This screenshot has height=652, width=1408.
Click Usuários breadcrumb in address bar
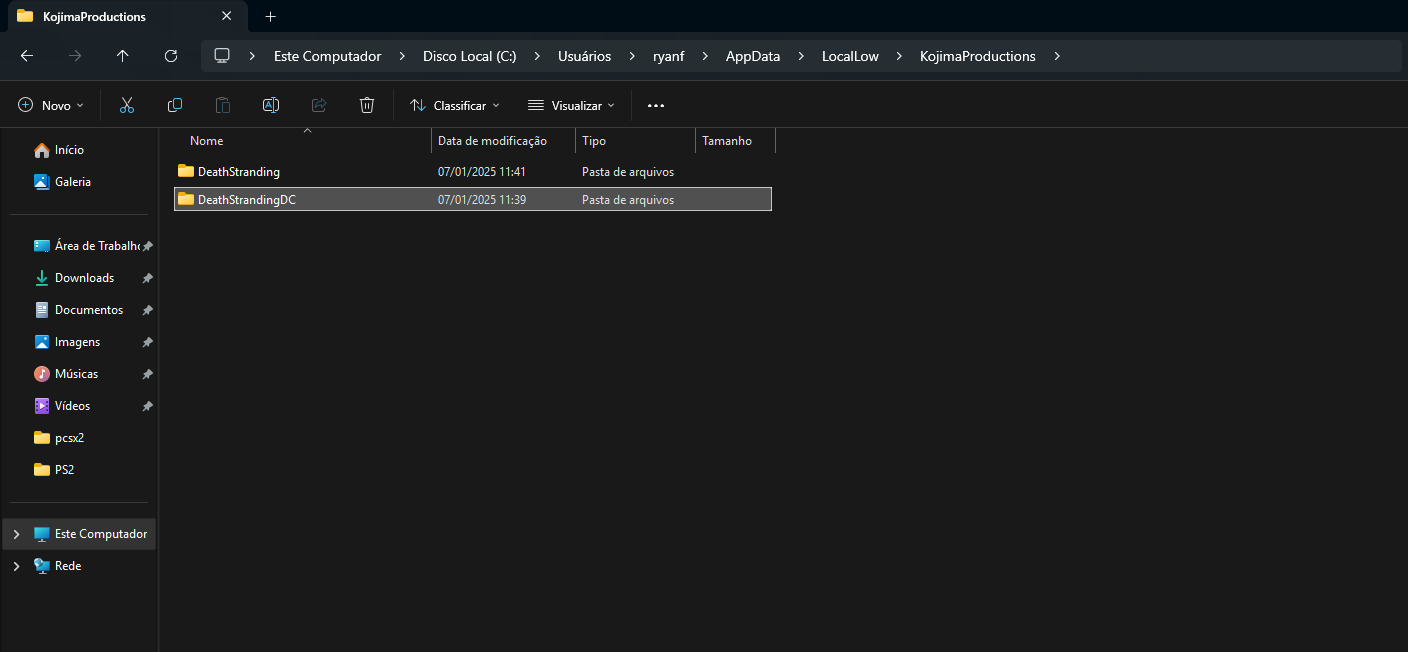(x=584, y=56)
